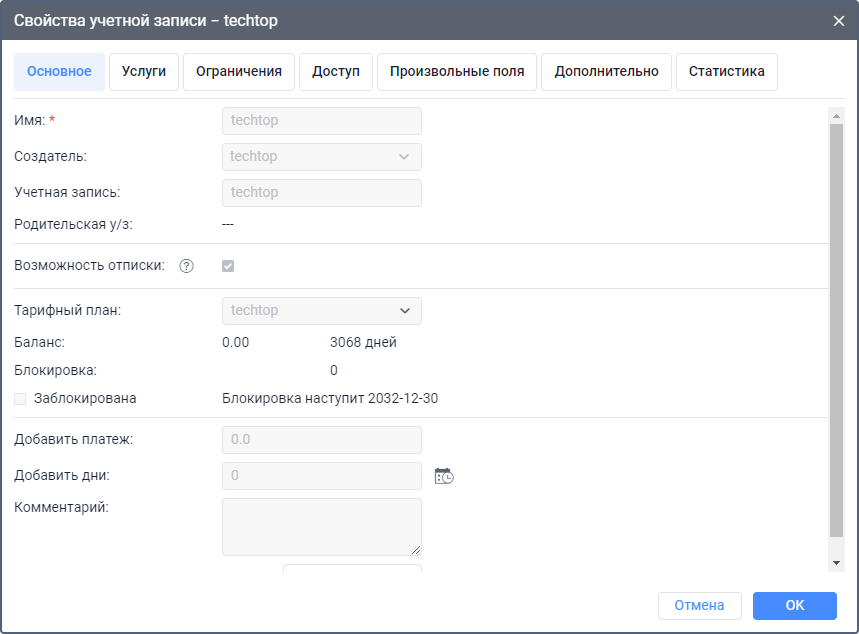Open the Ограничения tab

click(x=239, y=72)
